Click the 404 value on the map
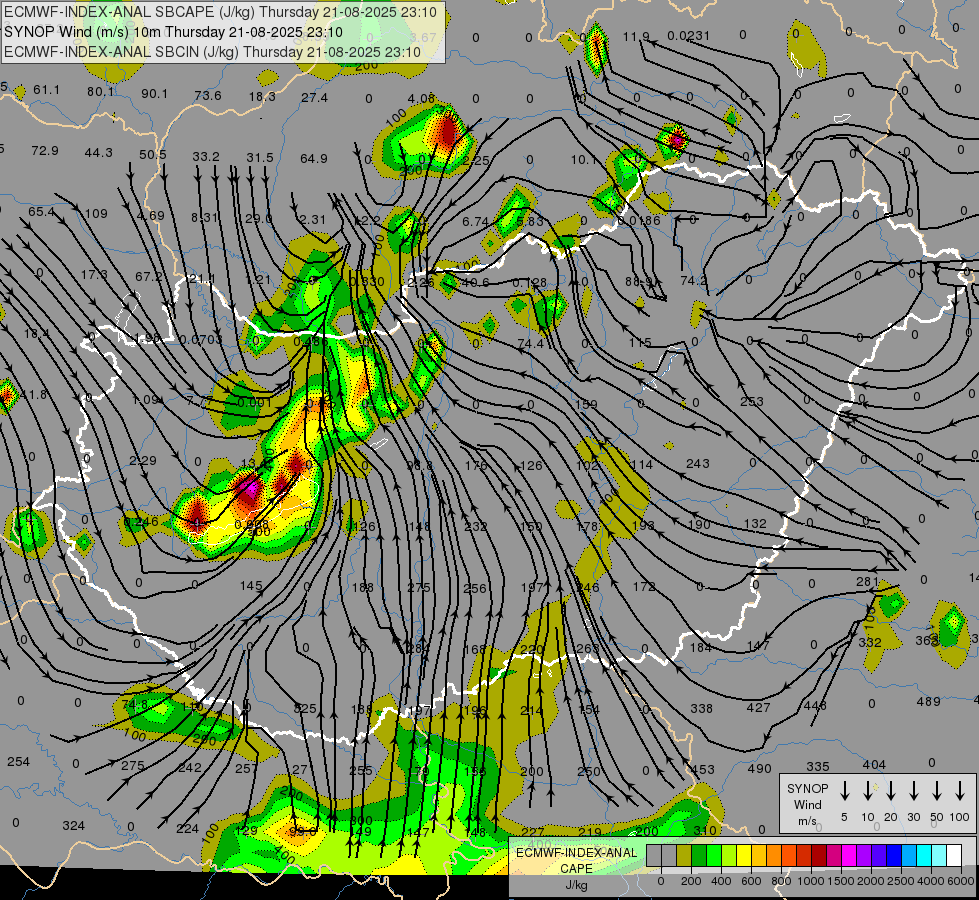Screen dimensions: 979x900 click(874, 764)
